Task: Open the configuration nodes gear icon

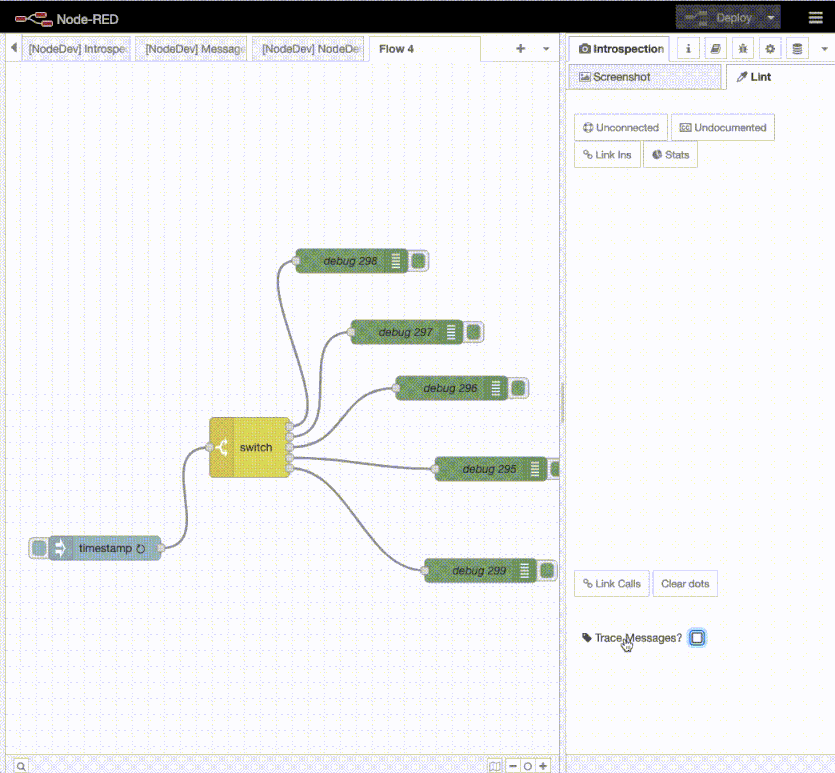Action: pyautogui.click(x=770, y=49)
